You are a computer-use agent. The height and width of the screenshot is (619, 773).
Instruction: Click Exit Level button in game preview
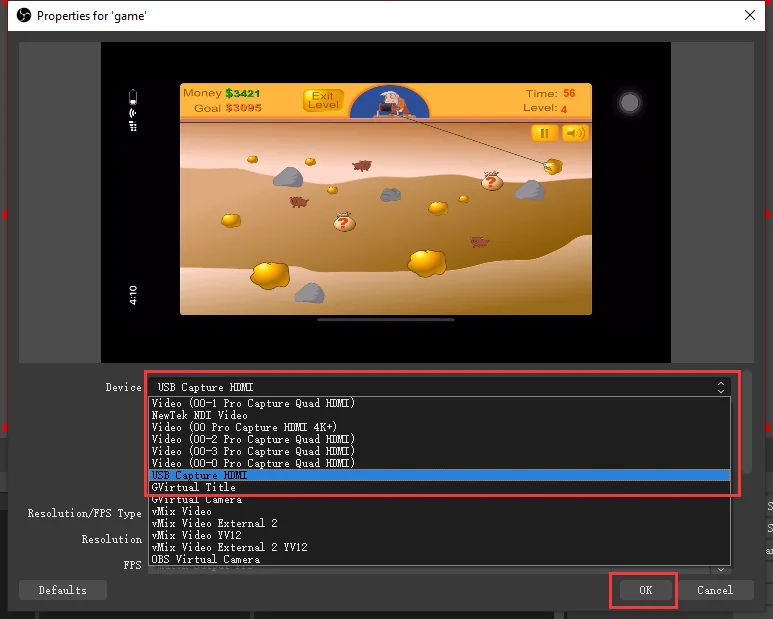[x=323, y=100]
